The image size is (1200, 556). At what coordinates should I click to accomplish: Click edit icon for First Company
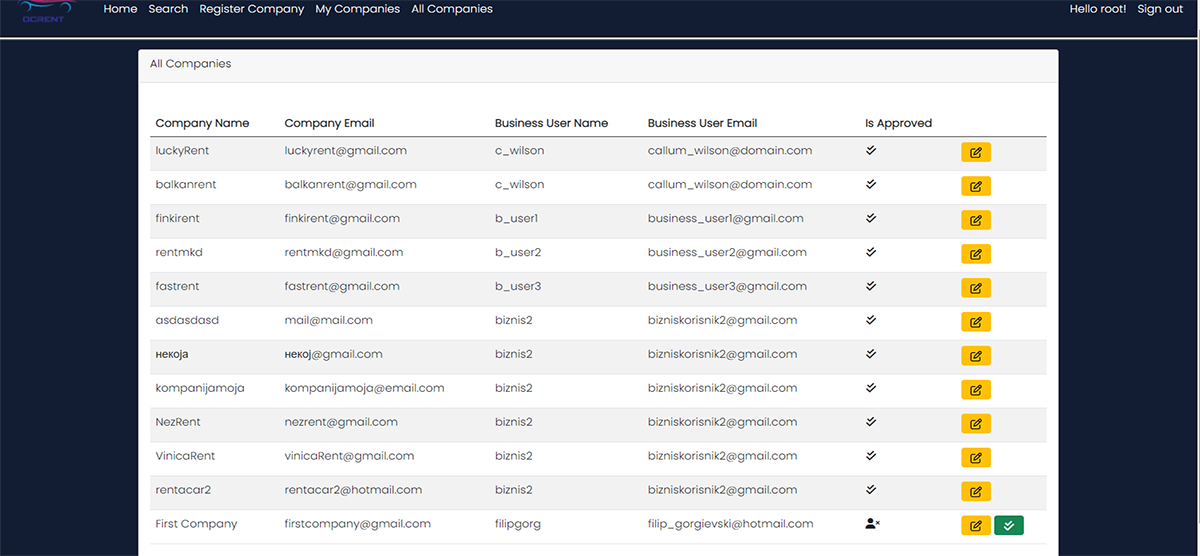tap(975, 525)
